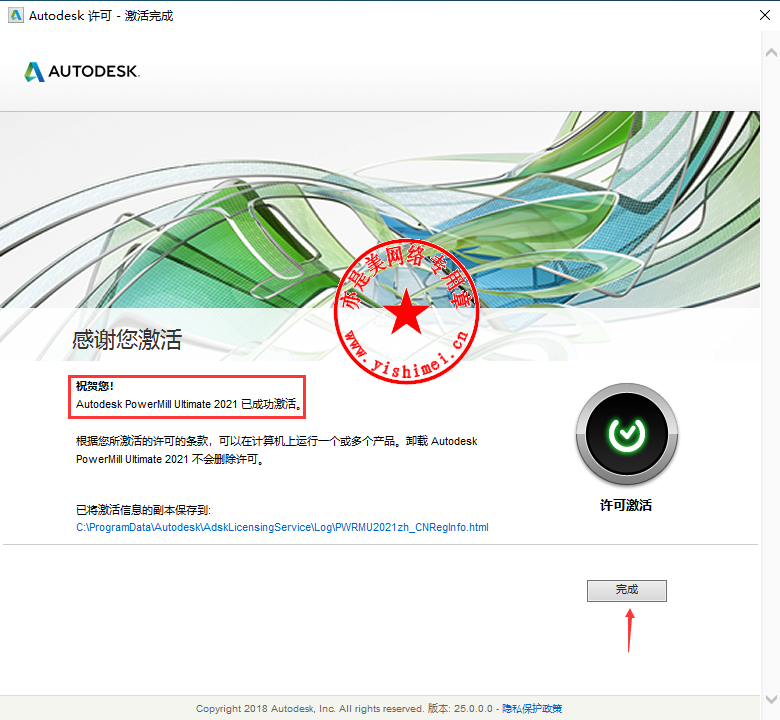Click the 已将激活信息的副本保存到 text
The height and width of the screenshot is (720, 780).
[143, 510]
